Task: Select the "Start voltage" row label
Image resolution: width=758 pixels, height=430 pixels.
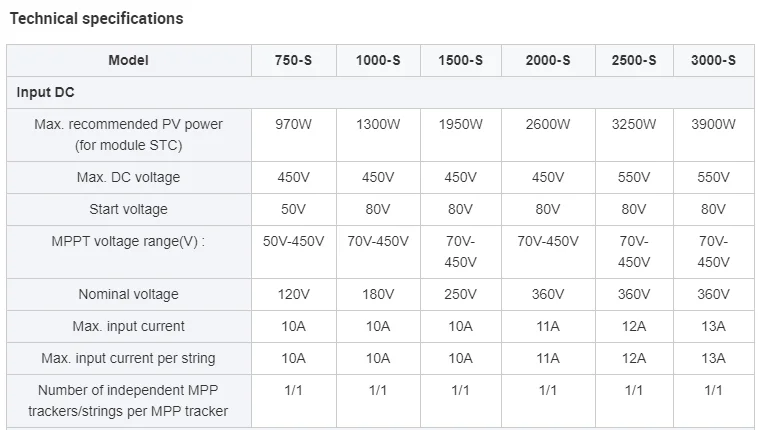Action: pos(128,209)
